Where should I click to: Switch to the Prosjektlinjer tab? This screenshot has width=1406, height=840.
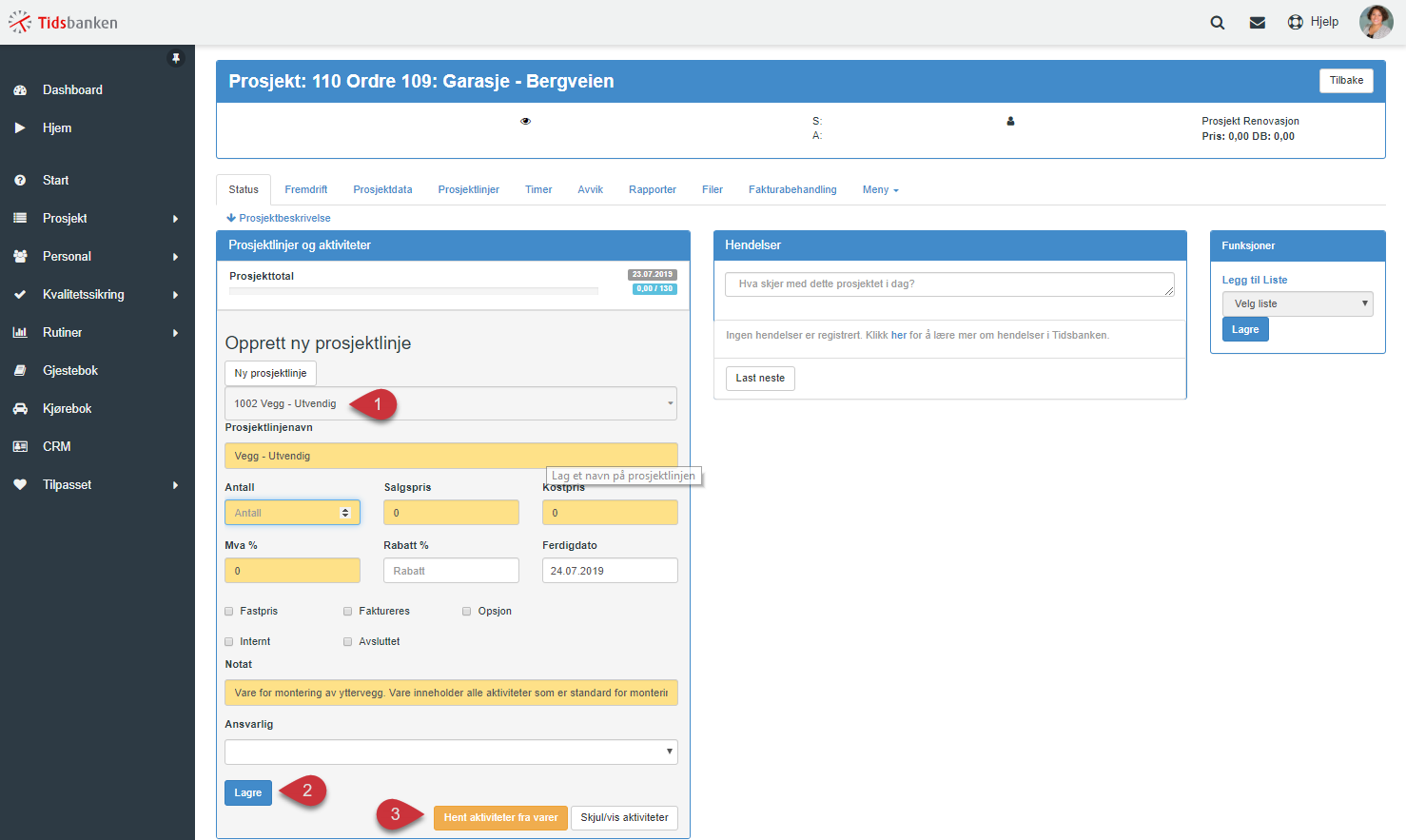tap(469, 189)
